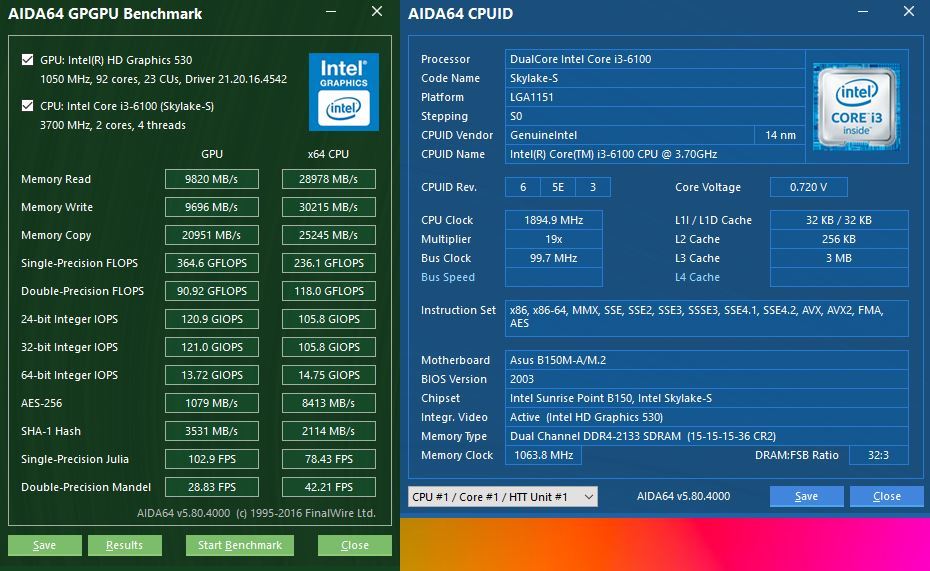
Task: Open the CPU #1 / Core #1 dropdown
Action: 502,497
